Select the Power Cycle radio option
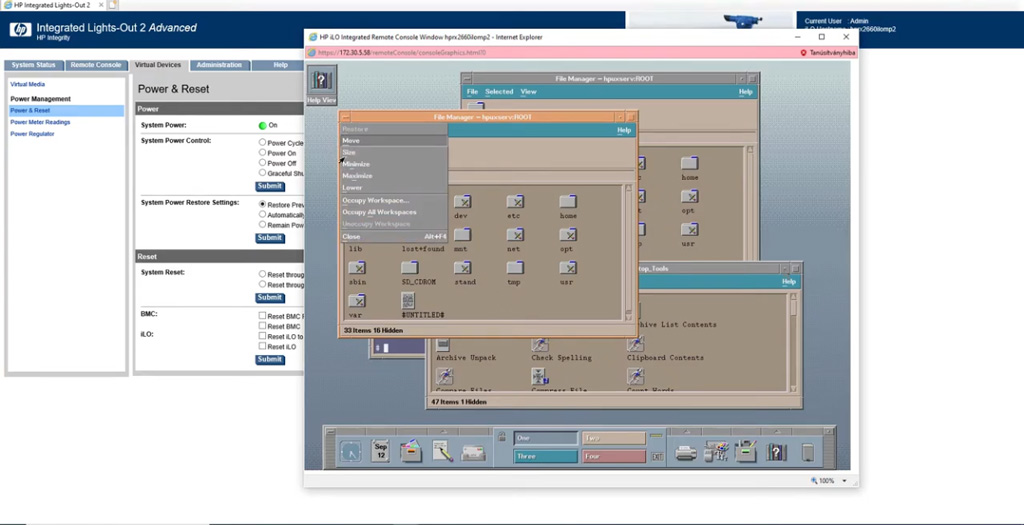1024x525 pixels. 262,143
